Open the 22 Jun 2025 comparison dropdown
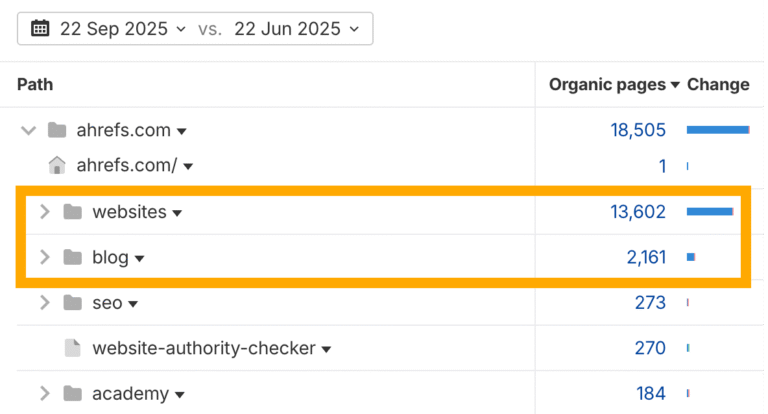 click(x=294, y=29)
